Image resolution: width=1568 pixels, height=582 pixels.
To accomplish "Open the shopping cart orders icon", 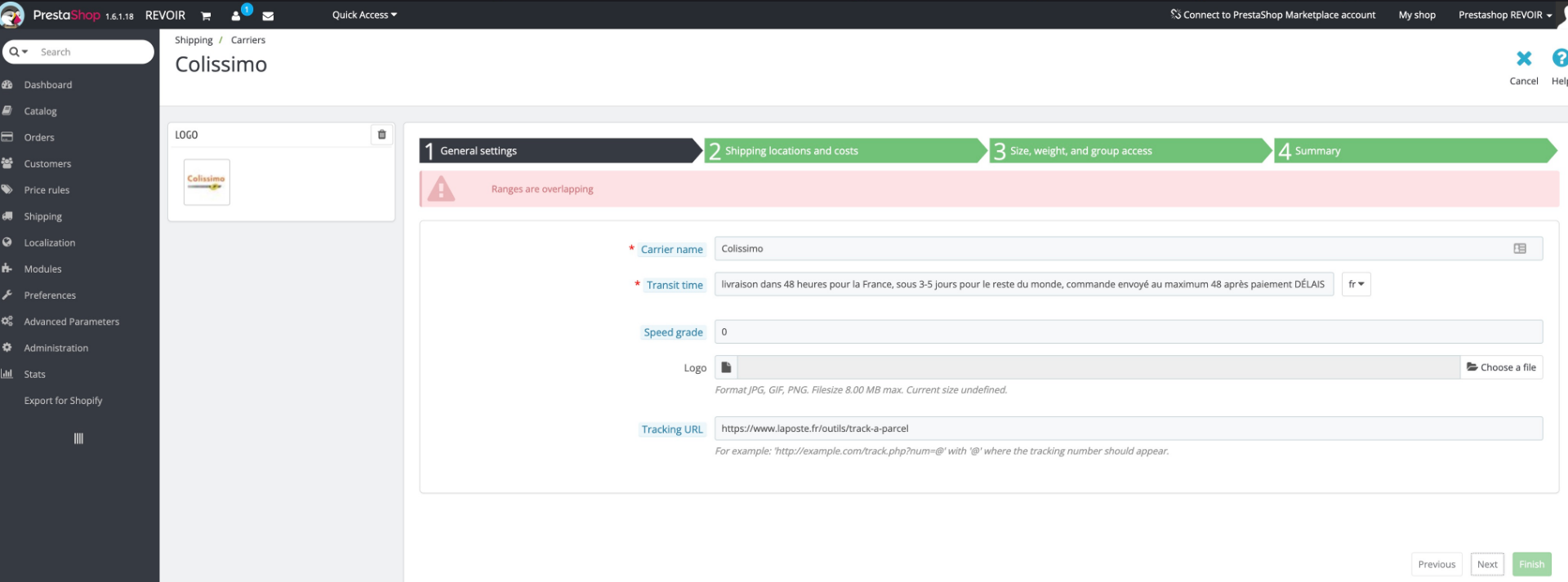I will pos(206,16).
